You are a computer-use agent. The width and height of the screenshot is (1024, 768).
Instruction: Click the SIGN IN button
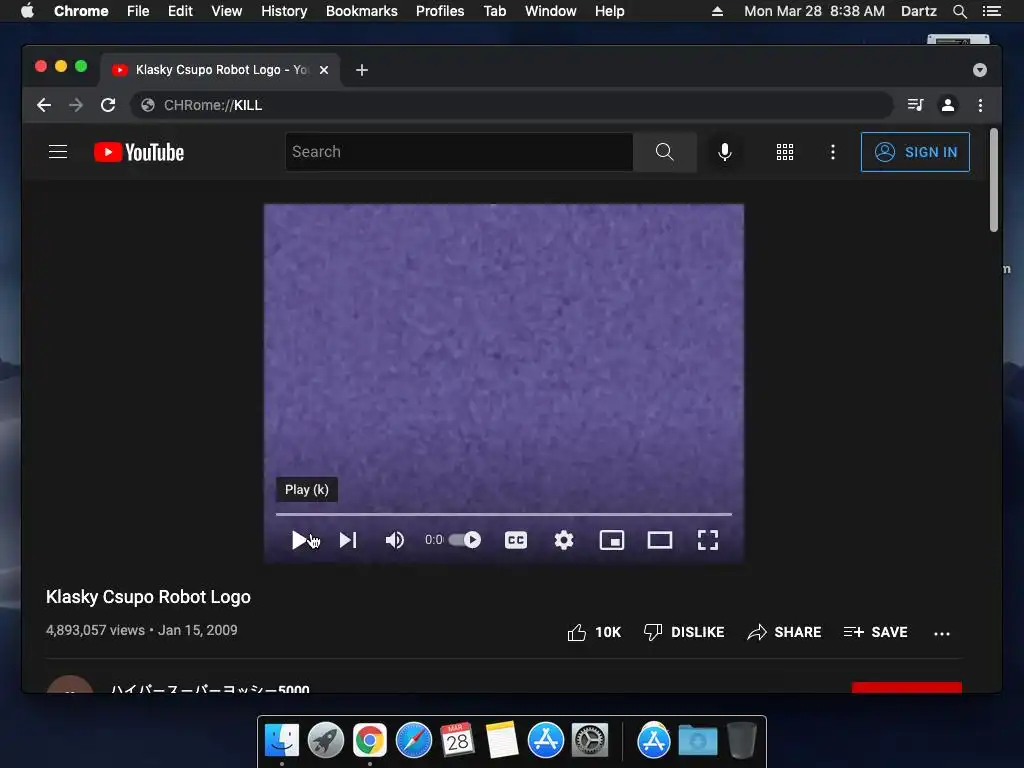coord(916,152)
